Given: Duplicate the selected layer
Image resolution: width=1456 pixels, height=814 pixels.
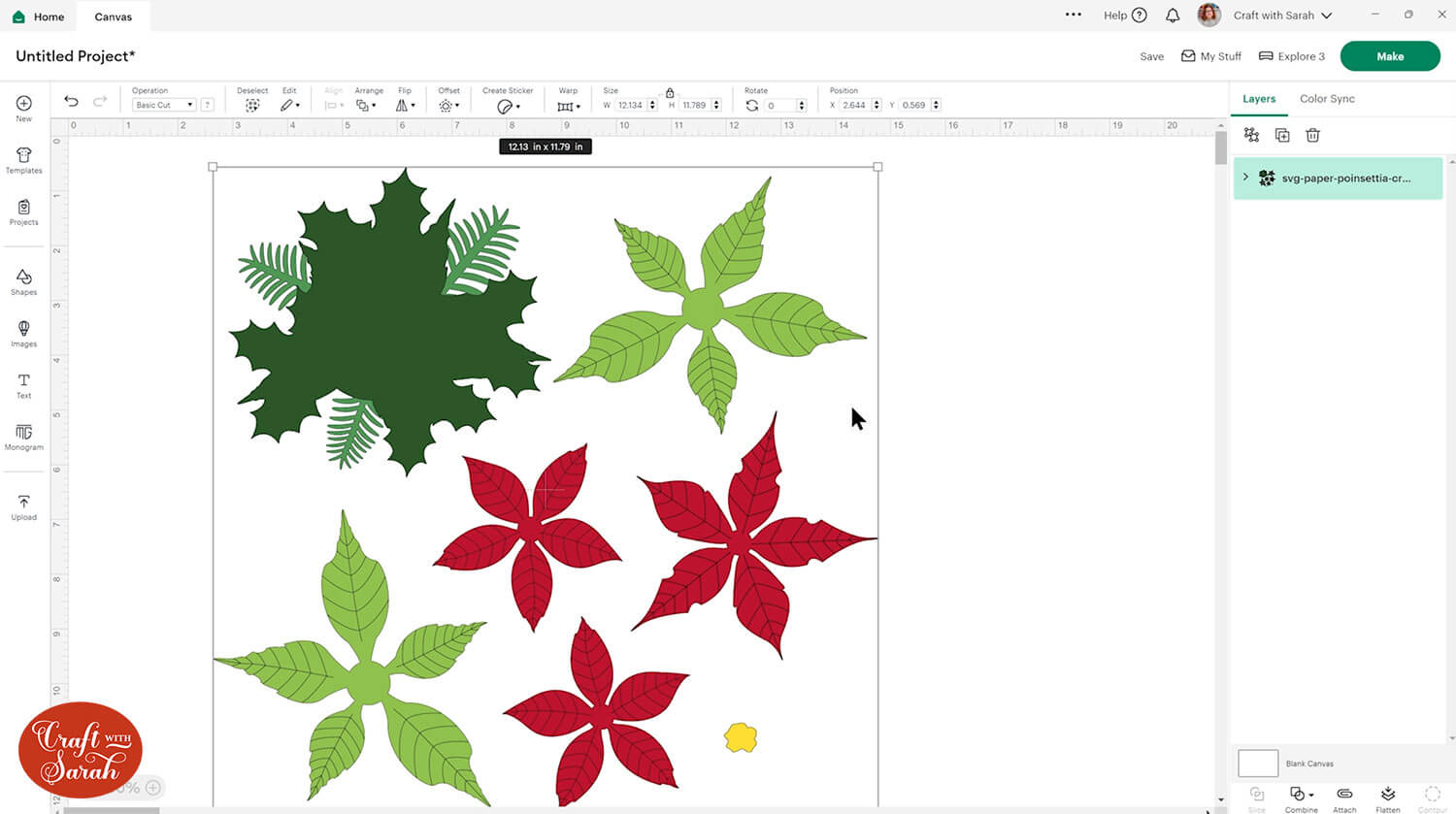Looking at the screenshot, I should pos(1282,136).
